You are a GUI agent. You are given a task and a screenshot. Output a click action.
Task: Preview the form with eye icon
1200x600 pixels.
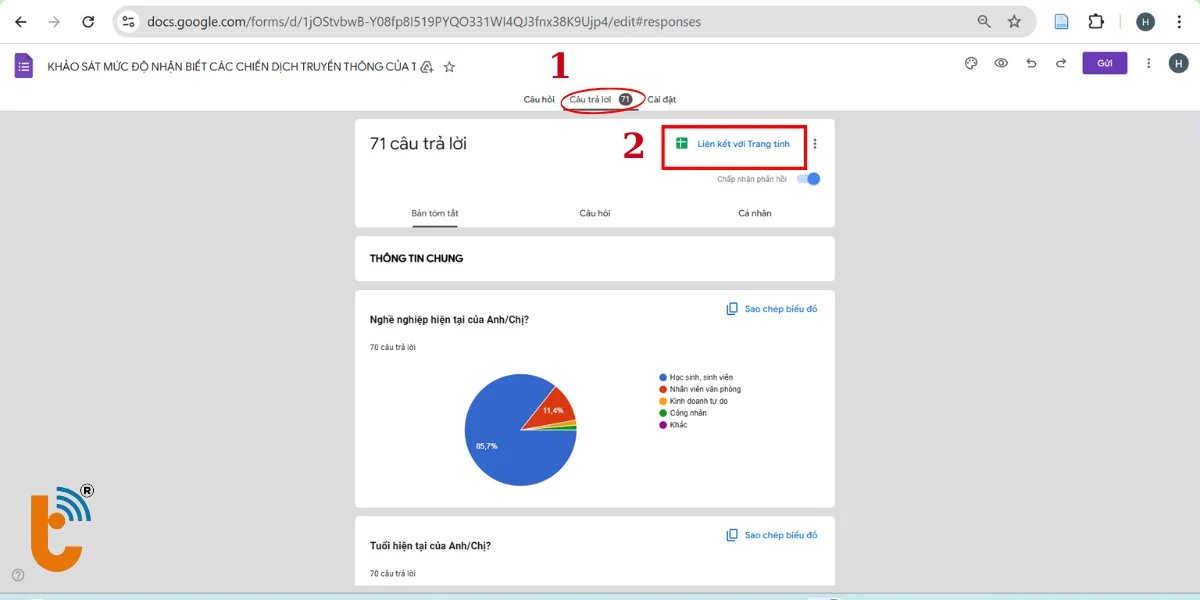pos(1001,63)
